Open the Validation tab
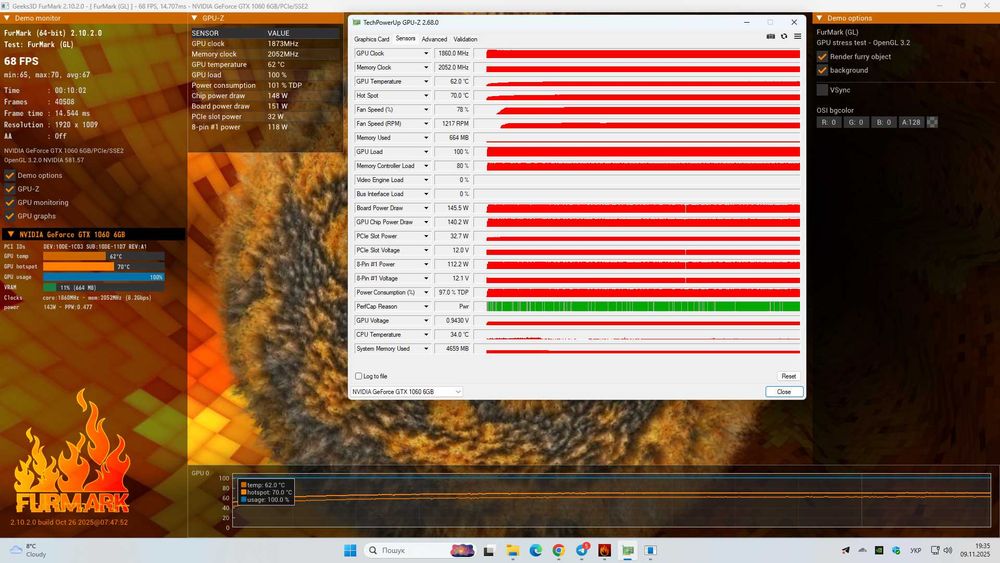The width and height of the screenshot is (1000, 563). point(465,39)
